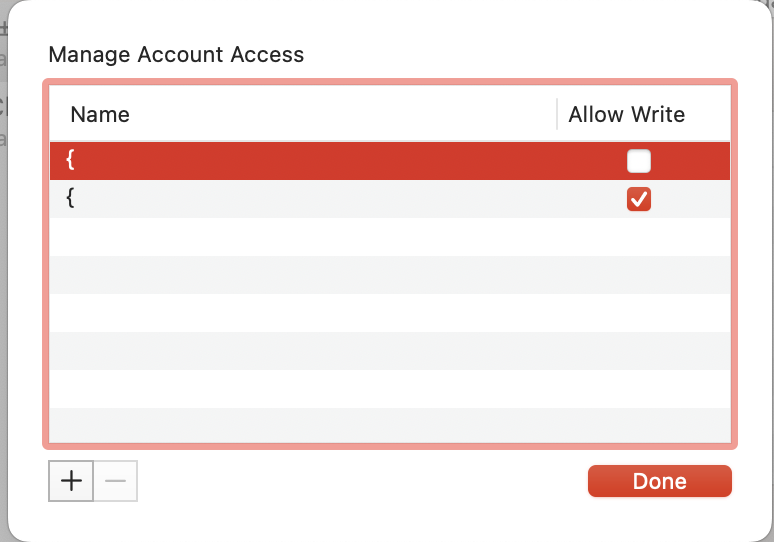774x542 pixels.
Task: Click the Manage Account Access dialog title
Action: (x=176, y=54)
